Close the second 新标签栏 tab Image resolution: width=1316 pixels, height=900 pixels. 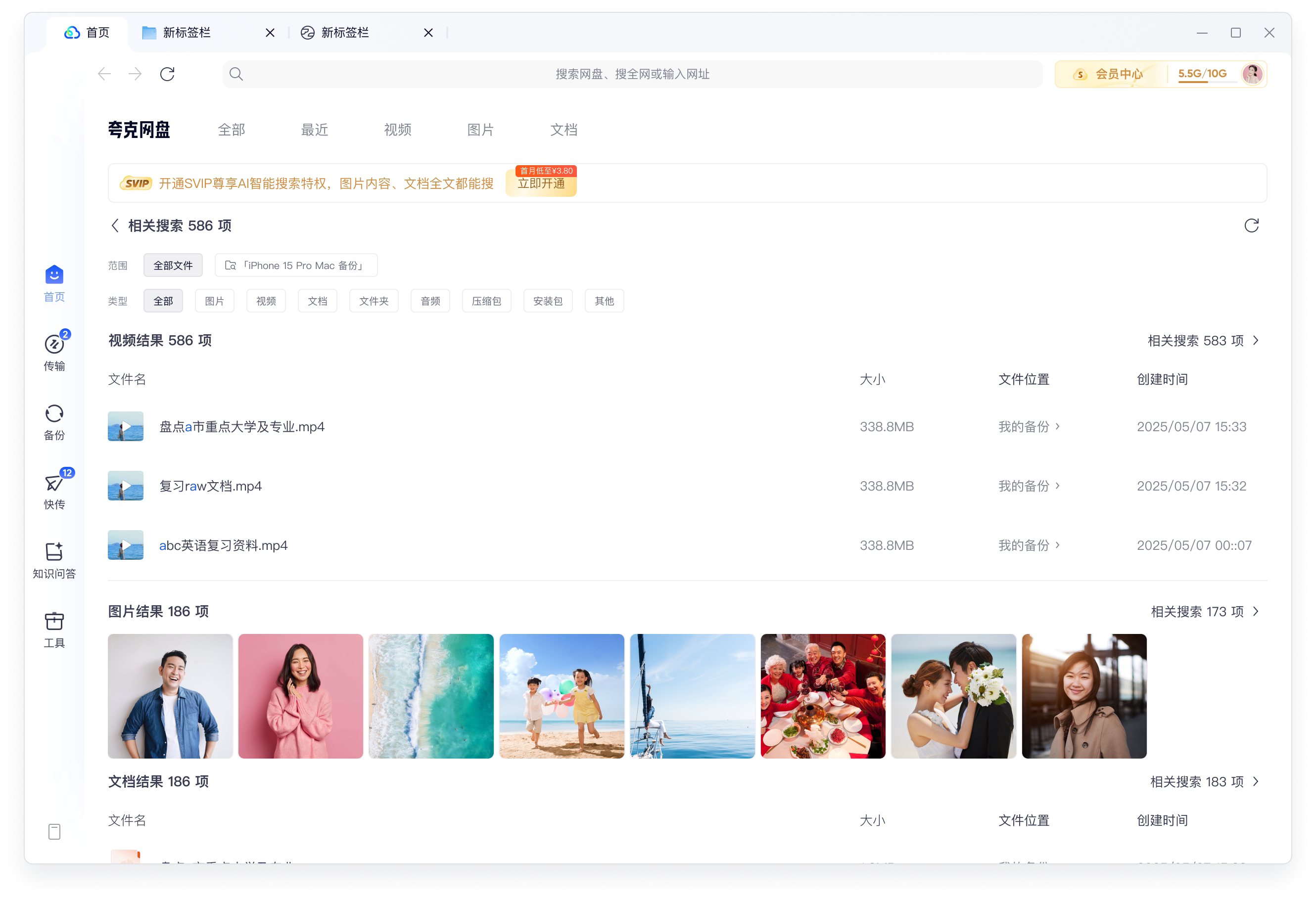click(x=428, y=33)
